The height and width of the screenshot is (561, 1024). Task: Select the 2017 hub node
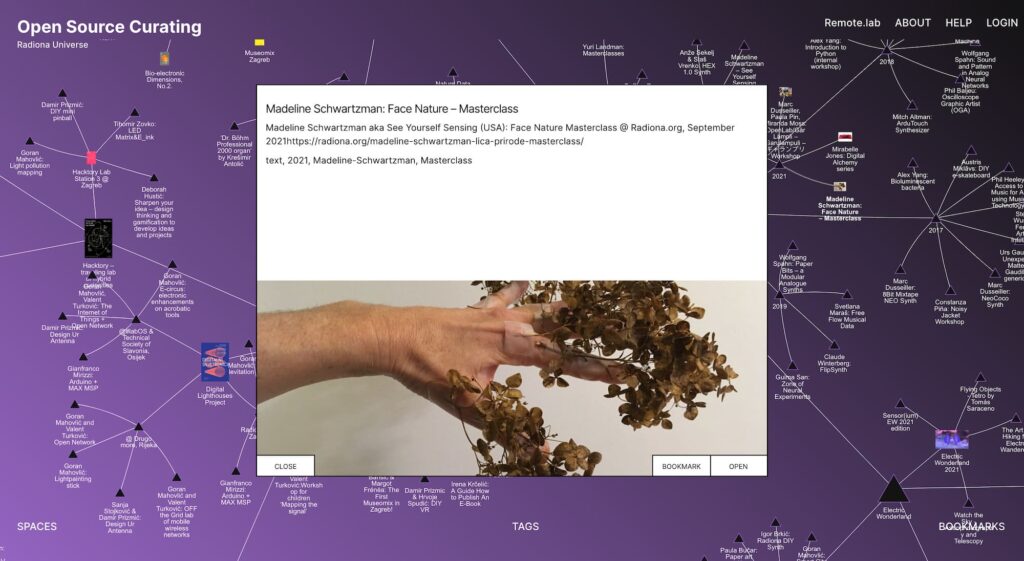pyautogui.click(x=936, y=217)
